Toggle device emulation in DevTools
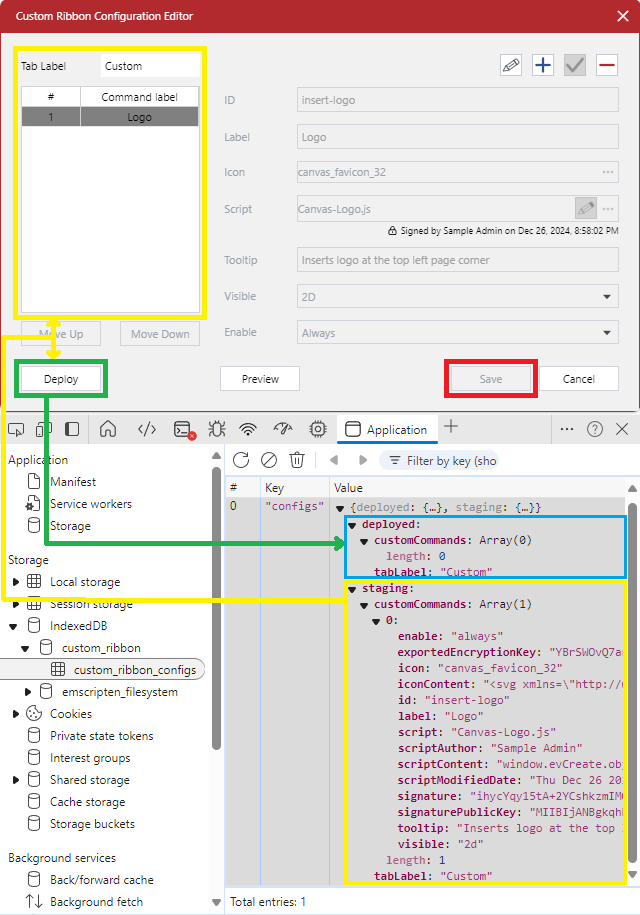This screenshot has height=915, width=640. coord(43,430)
